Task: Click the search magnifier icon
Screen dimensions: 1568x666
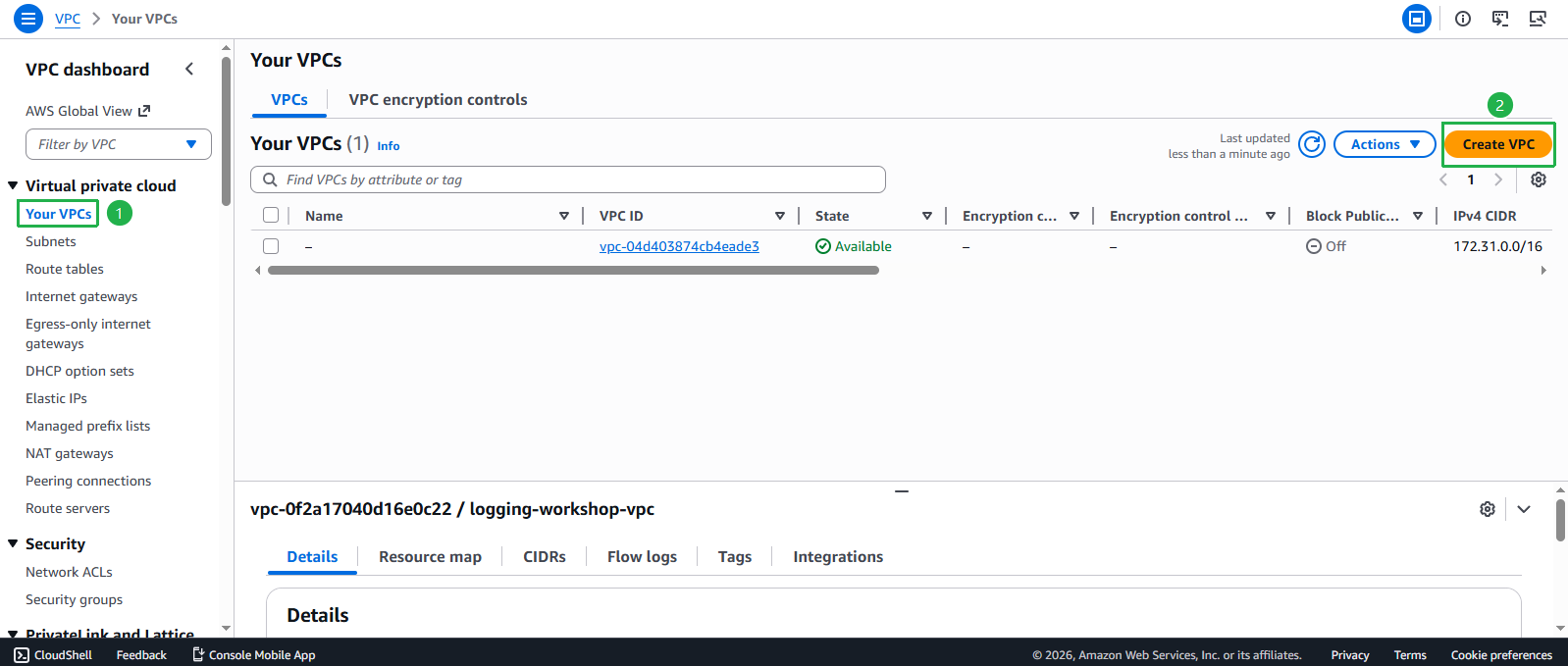Action: pyautogui.click(x=270, y=179)
